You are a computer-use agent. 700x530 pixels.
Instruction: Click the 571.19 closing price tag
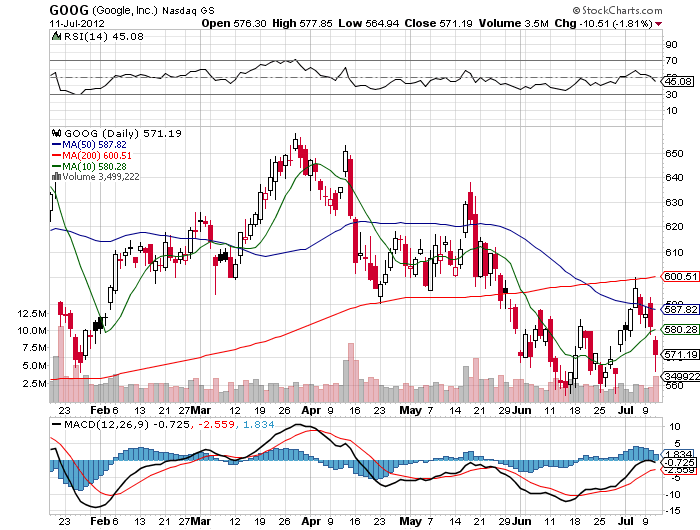tap(680, 355)
